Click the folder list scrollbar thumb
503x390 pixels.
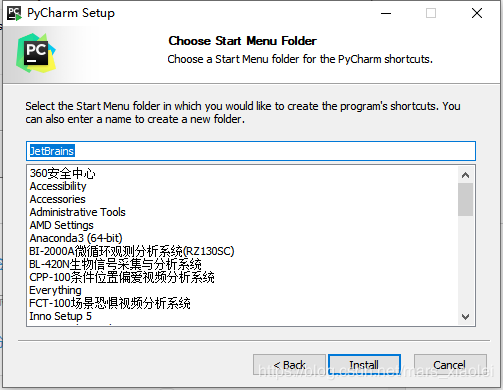tap(466, 199)
